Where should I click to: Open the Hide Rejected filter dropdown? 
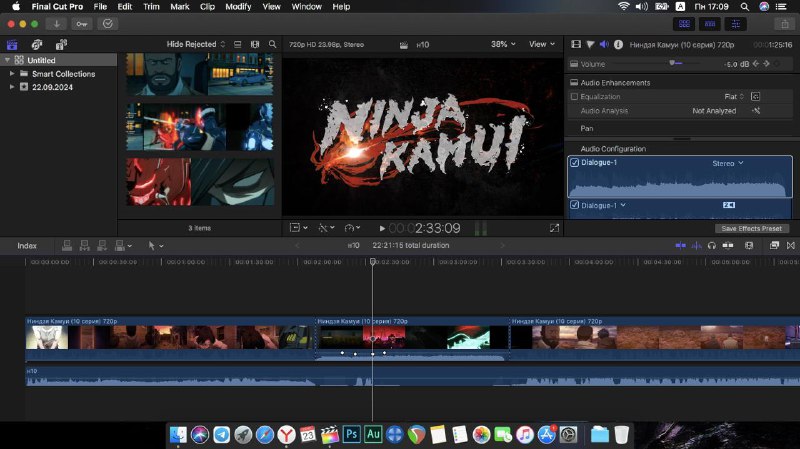[195, 44]
